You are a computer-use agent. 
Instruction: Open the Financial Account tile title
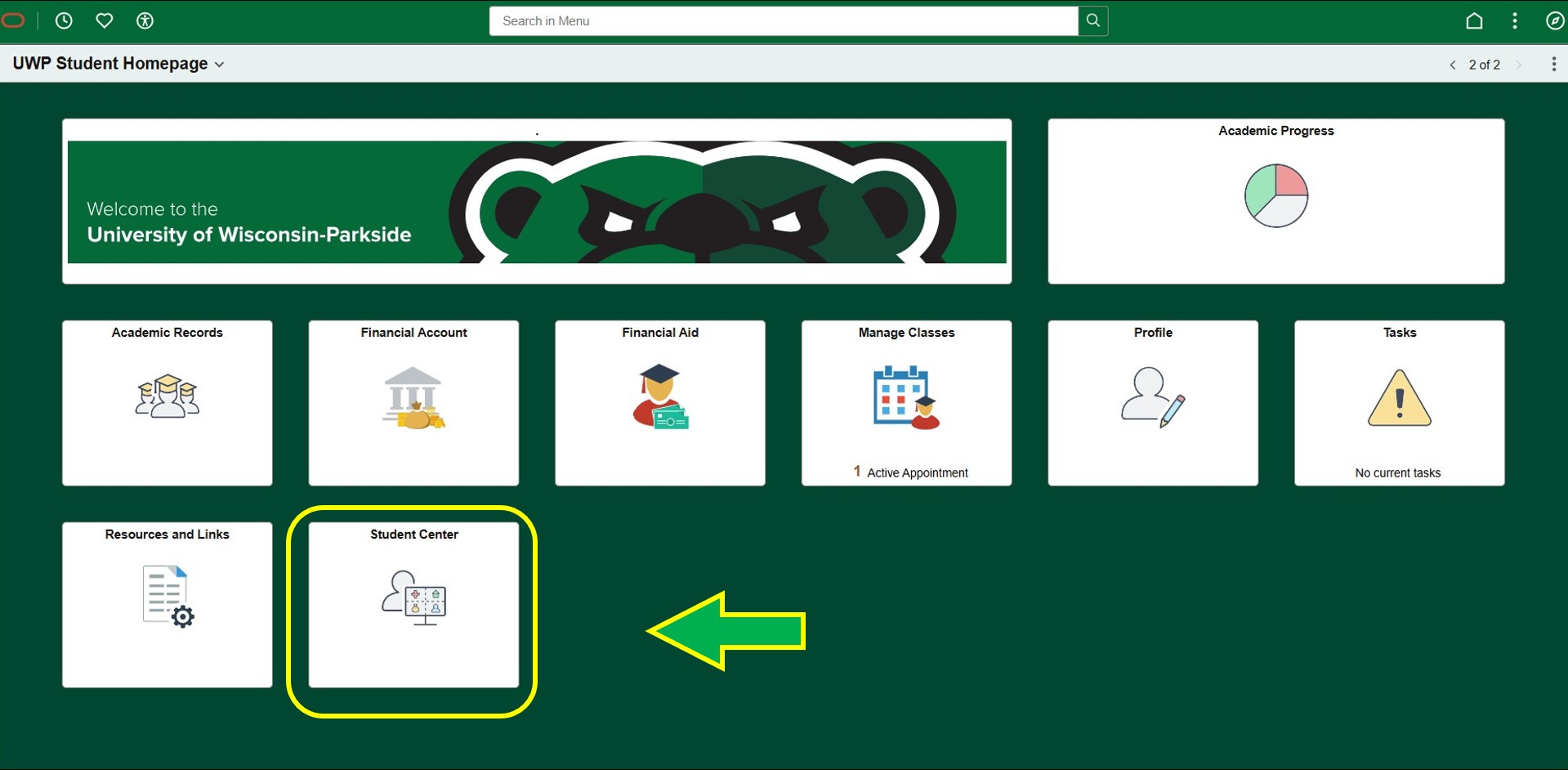[413, 333]
